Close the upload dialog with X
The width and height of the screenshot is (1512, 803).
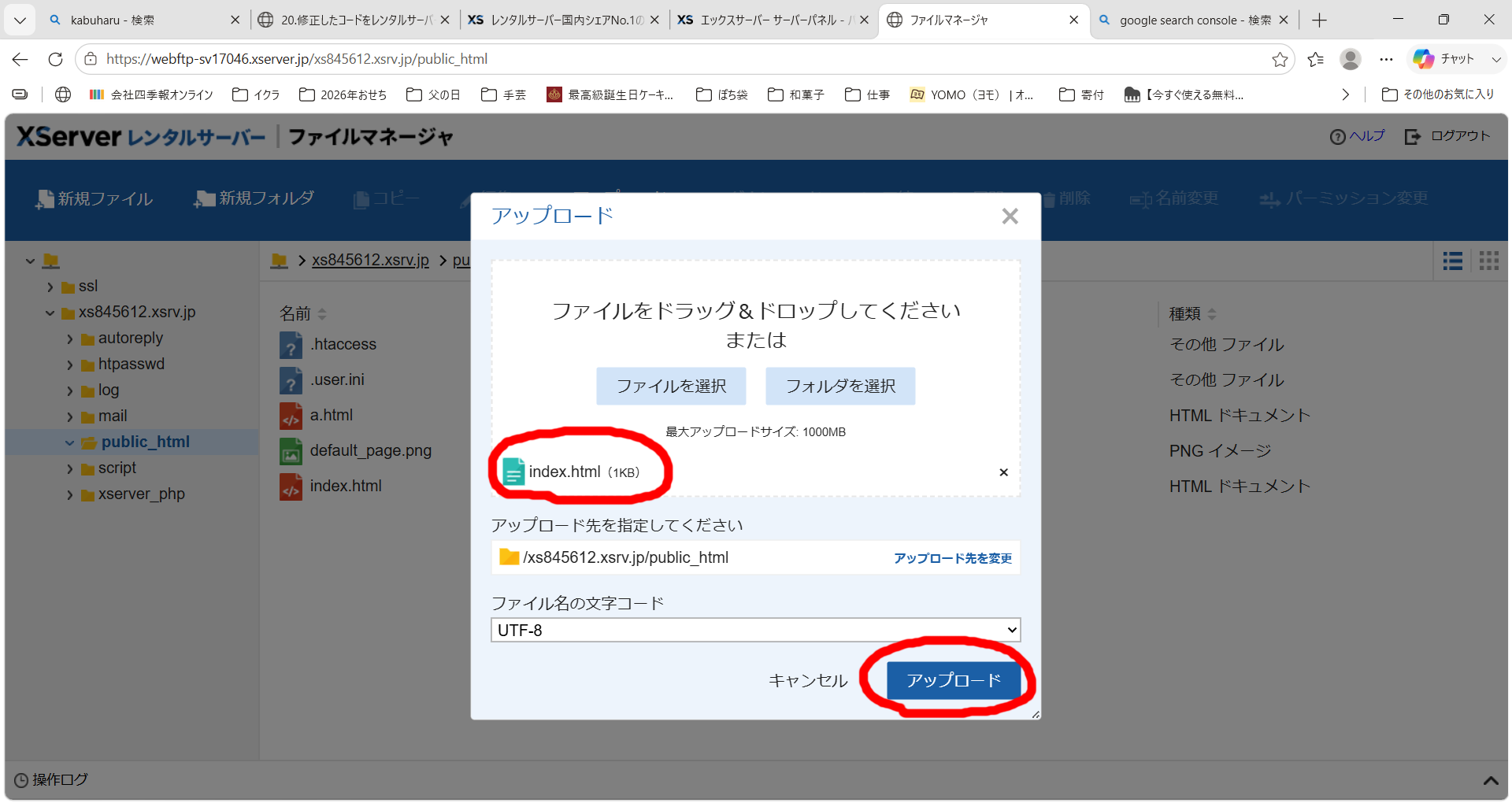click(1010, 216)
